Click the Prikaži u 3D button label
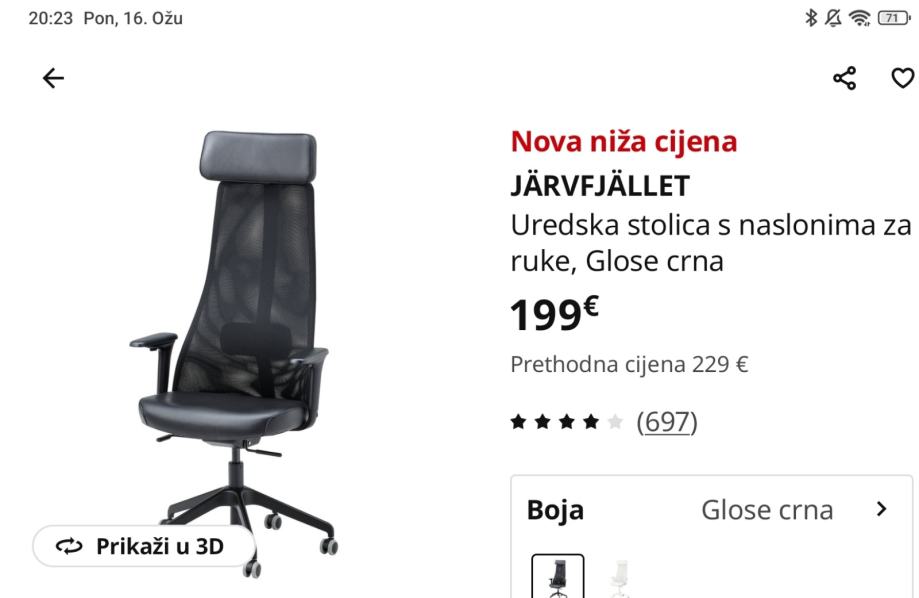 [160, 546]
